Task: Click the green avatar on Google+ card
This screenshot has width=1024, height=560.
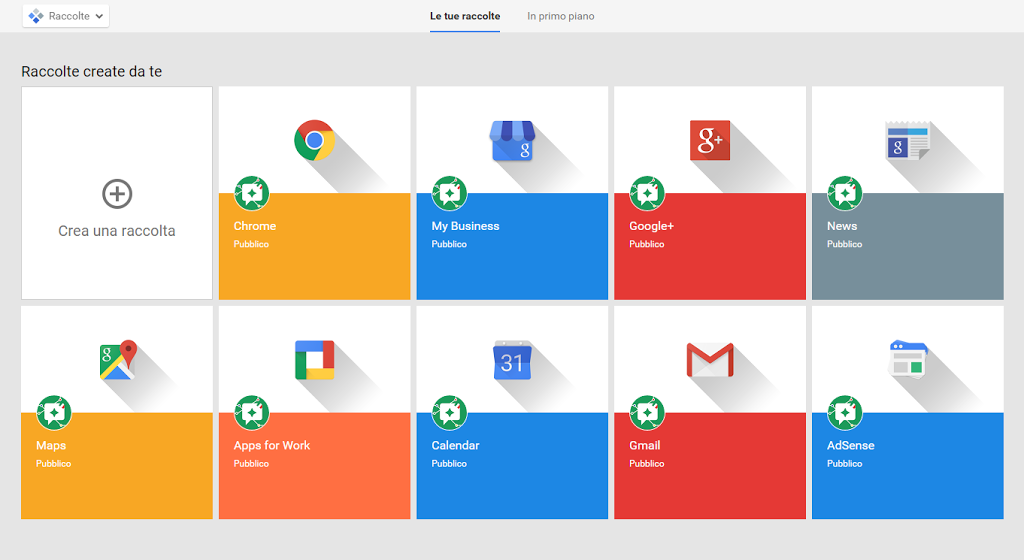Action: [x=647, y=193]
